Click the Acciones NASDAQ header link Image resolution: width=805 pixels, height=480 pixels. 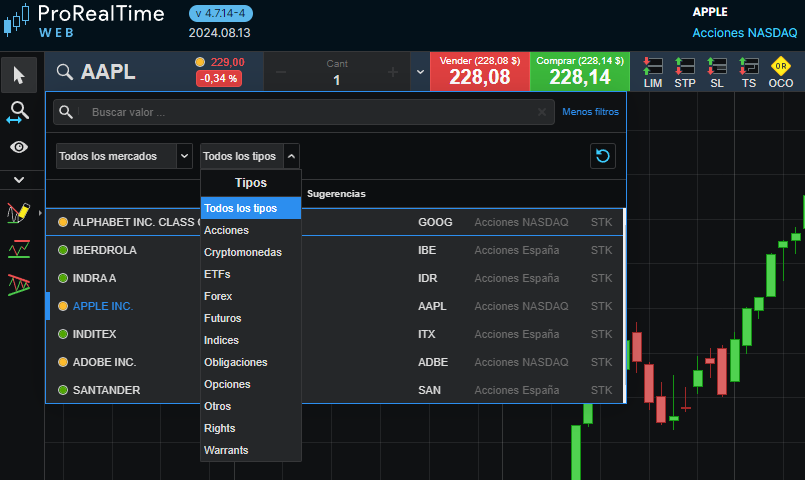tap(744, 33)
